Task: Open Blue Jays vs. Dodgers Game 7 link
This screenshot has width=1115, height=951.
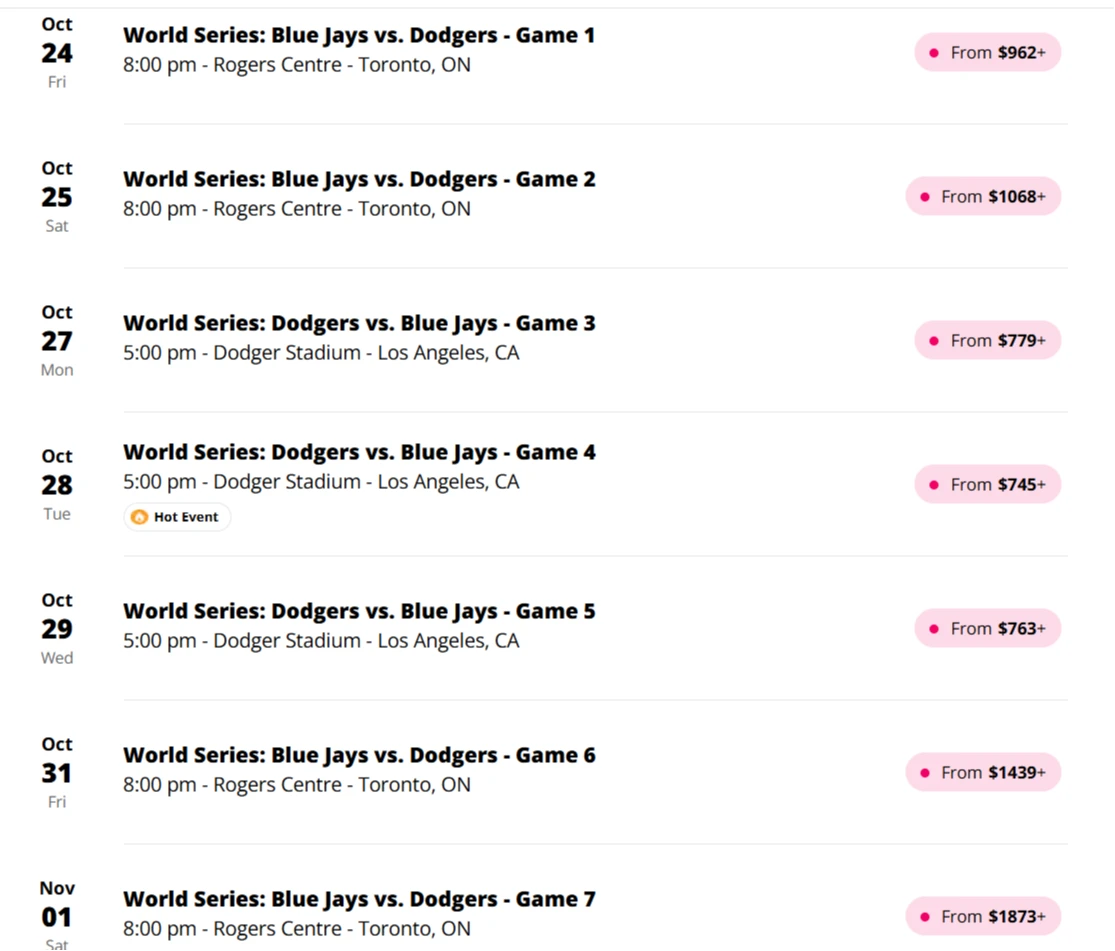Action: 359,900
